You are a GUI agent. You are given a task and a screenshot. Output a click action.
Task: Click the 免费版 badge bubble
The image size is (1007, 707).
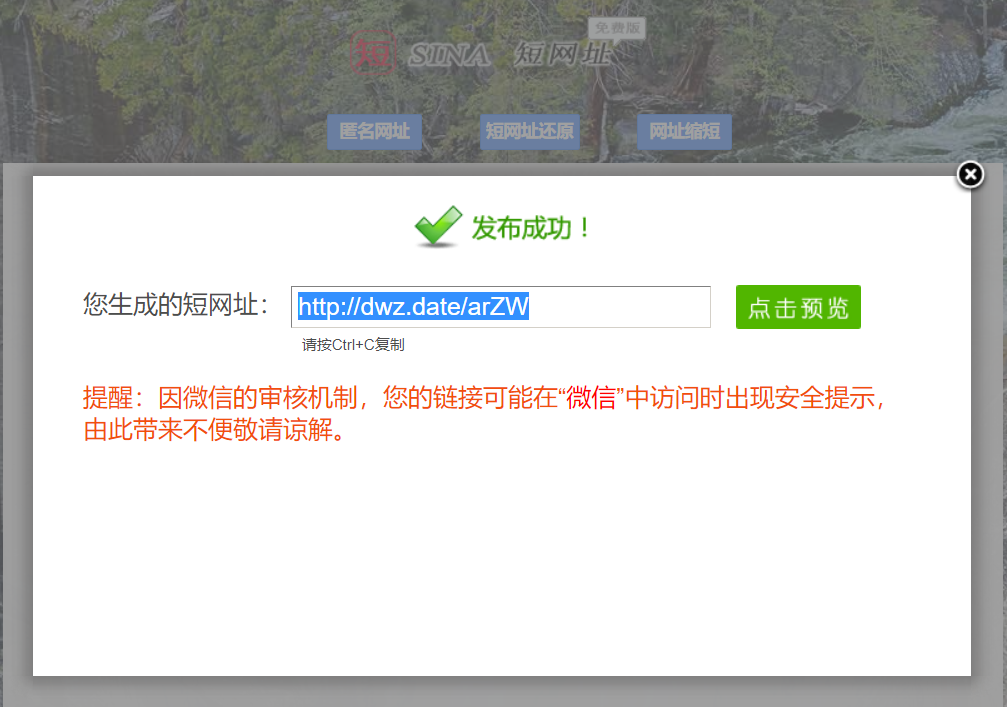[617, 28]
